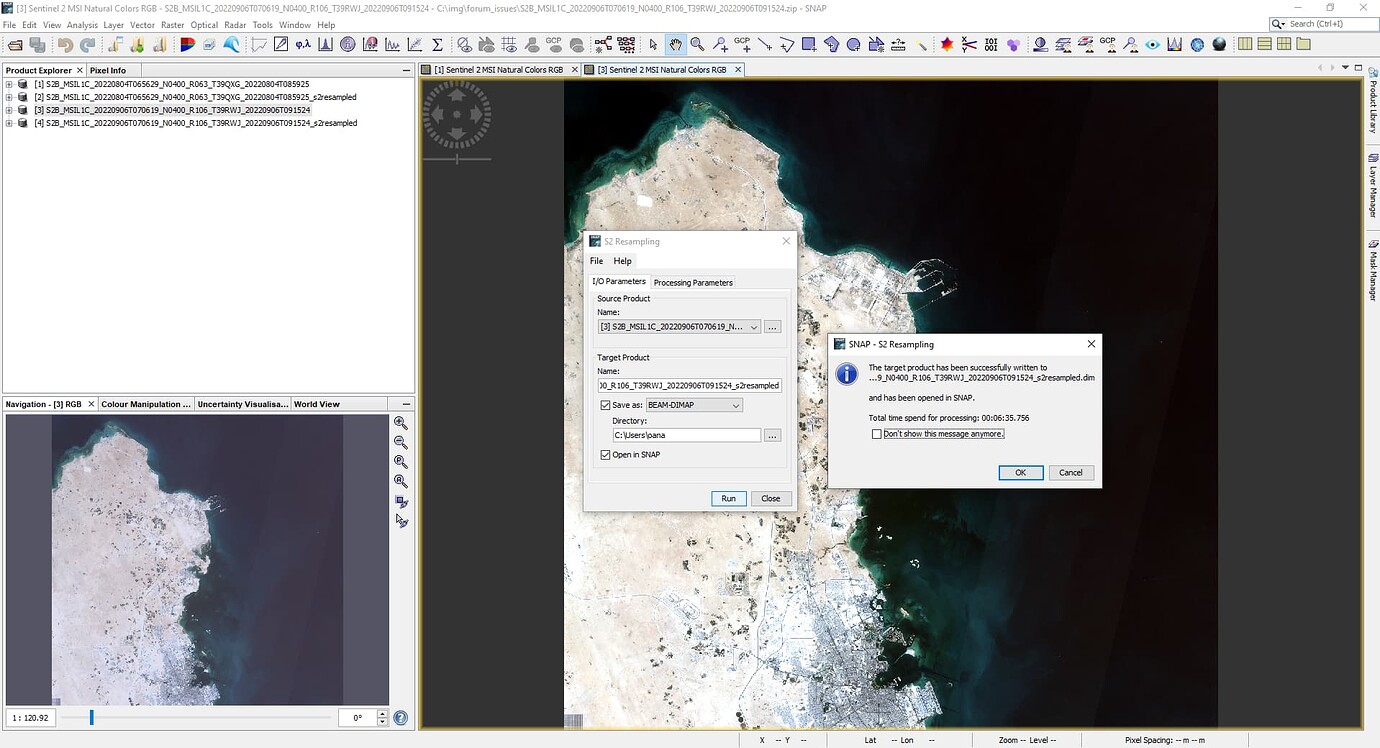Viewport: 1380px width, 748px height.
Task: Uncheck the Open in SNAP checkbox
Action: click(605, 454)
